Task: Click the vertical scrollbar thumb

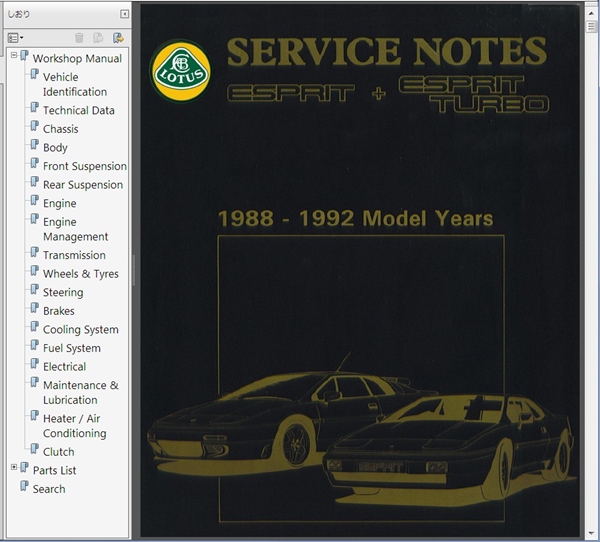Action: click(x=592, y=26)
